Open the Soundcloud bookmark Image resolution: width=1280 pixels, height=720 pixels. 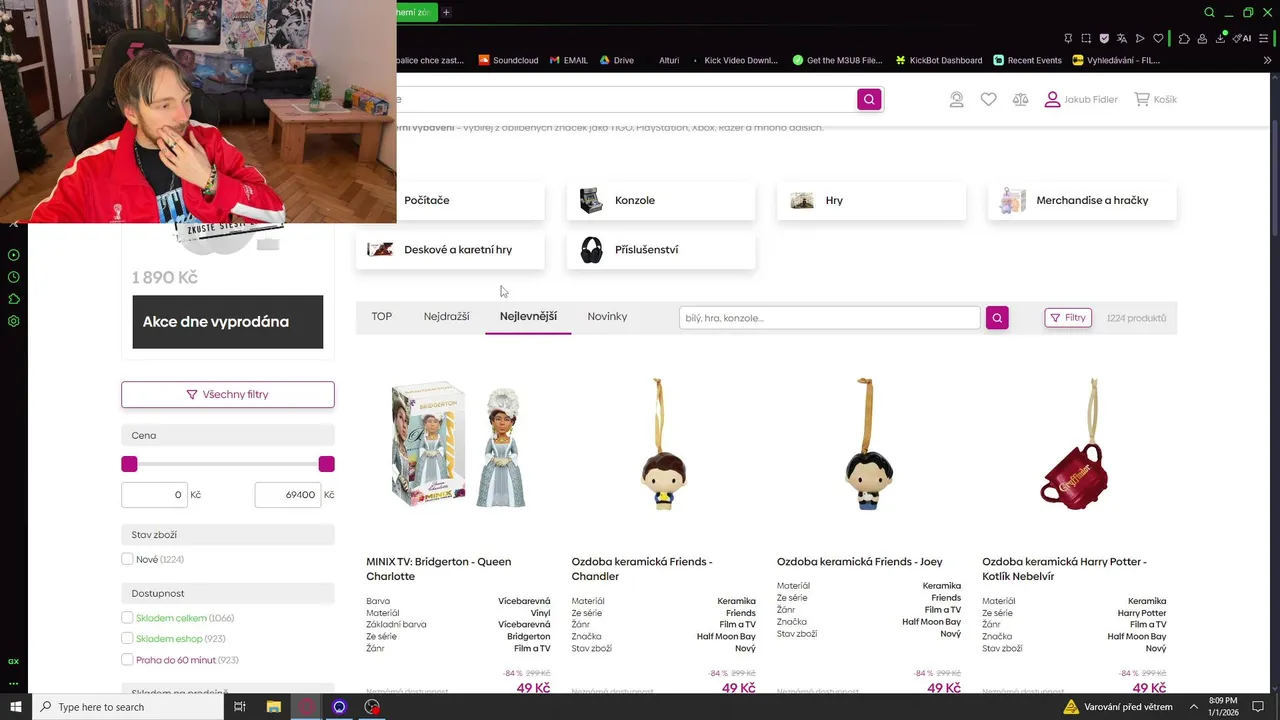[508, 60]
